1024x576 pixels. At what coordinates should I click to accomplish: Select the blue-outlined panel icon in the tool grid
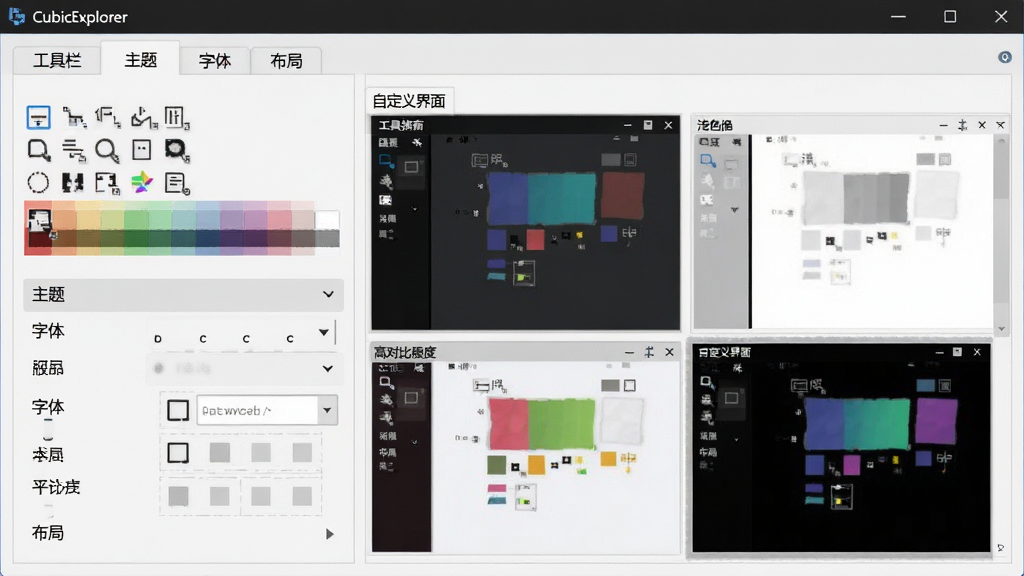pyautogui.click(x=39, y=118)
